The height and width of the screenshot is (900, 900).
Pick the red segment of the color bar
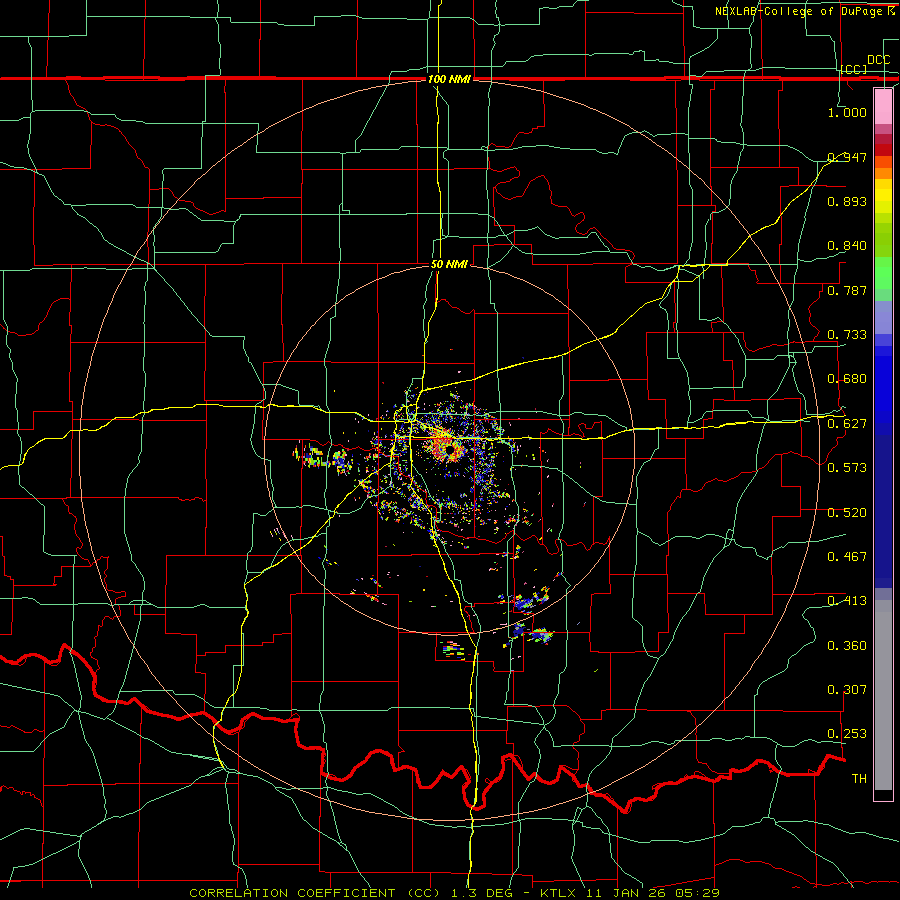coord(883,150)
